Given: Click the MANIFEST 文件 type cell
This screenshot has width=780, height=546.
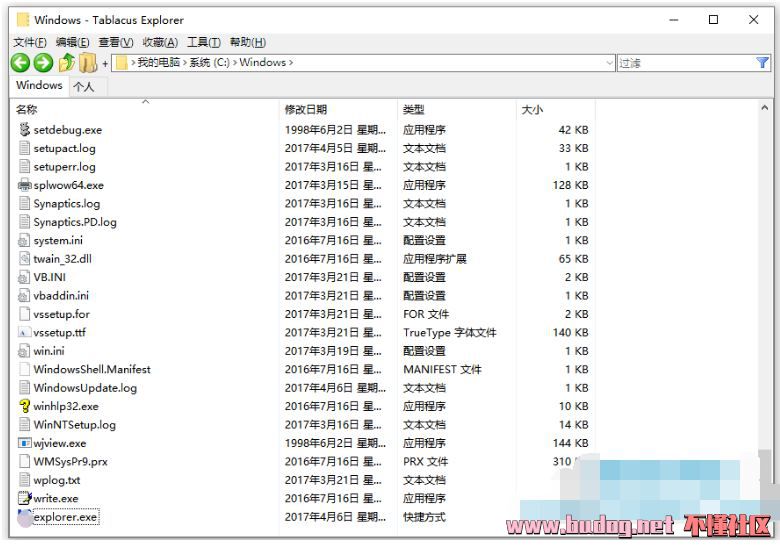Looking at the screenshot, I should tap(442, 369).
